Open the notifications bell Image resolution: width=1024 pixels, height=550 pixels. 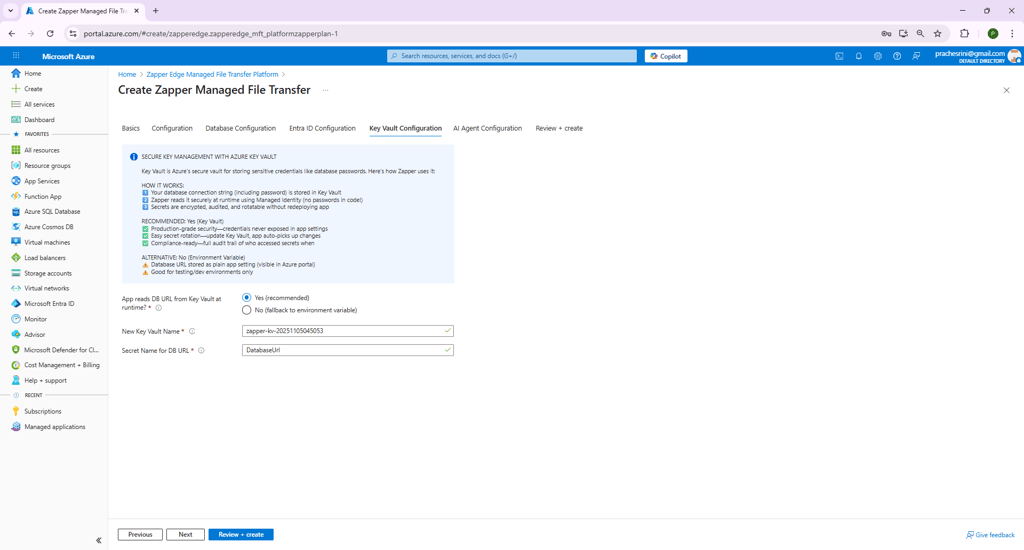point(859,56)
